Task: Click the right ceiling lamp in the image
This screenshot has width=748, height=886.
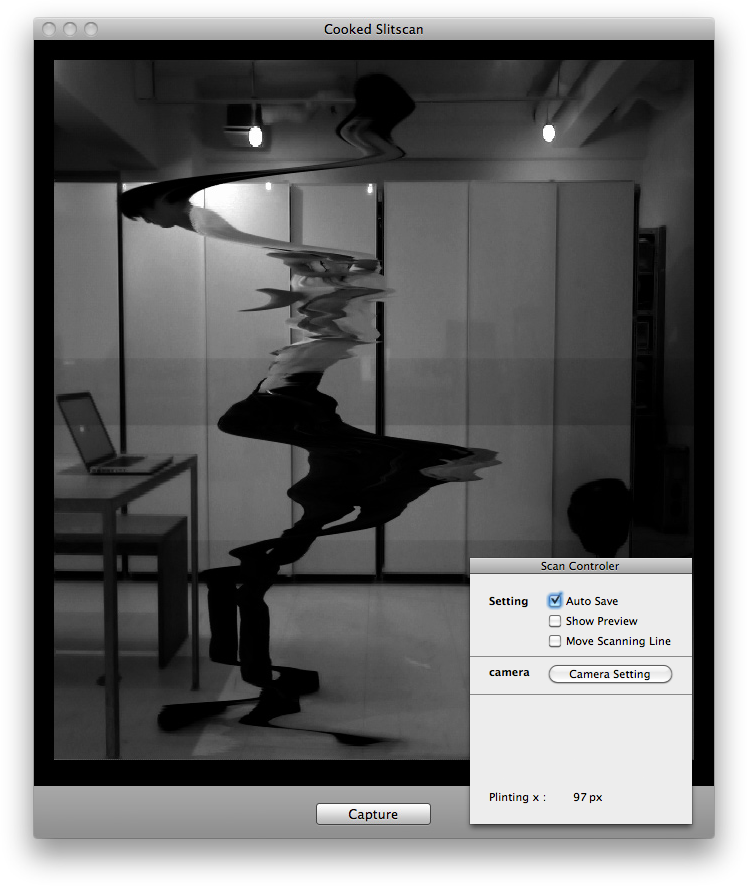Action: click(x=548, y=132)
